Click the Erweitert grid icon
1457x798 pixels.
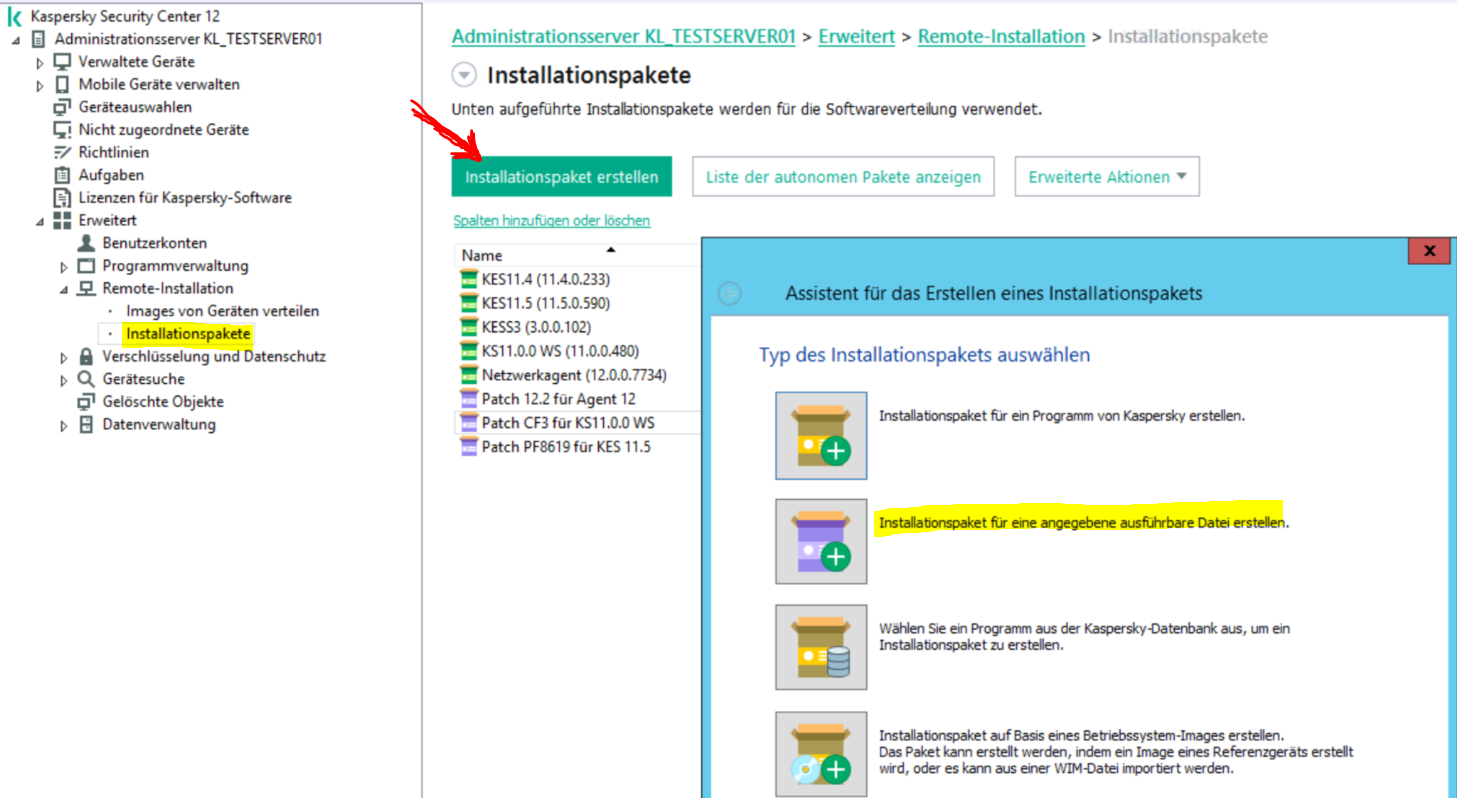(x=62, y=220)
